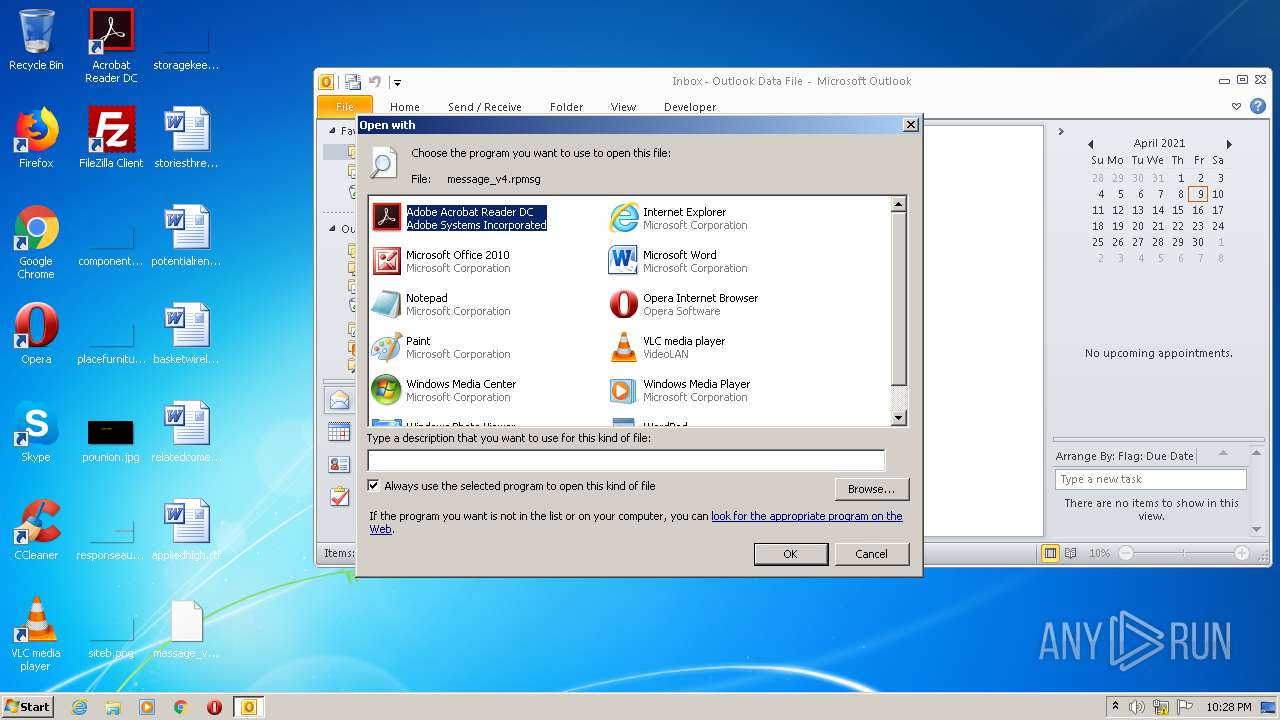The height and width of the screenshot is (720, 1280).
Task: Open Tasks view in Outlook navigation pane
Action: click(339, 496)
